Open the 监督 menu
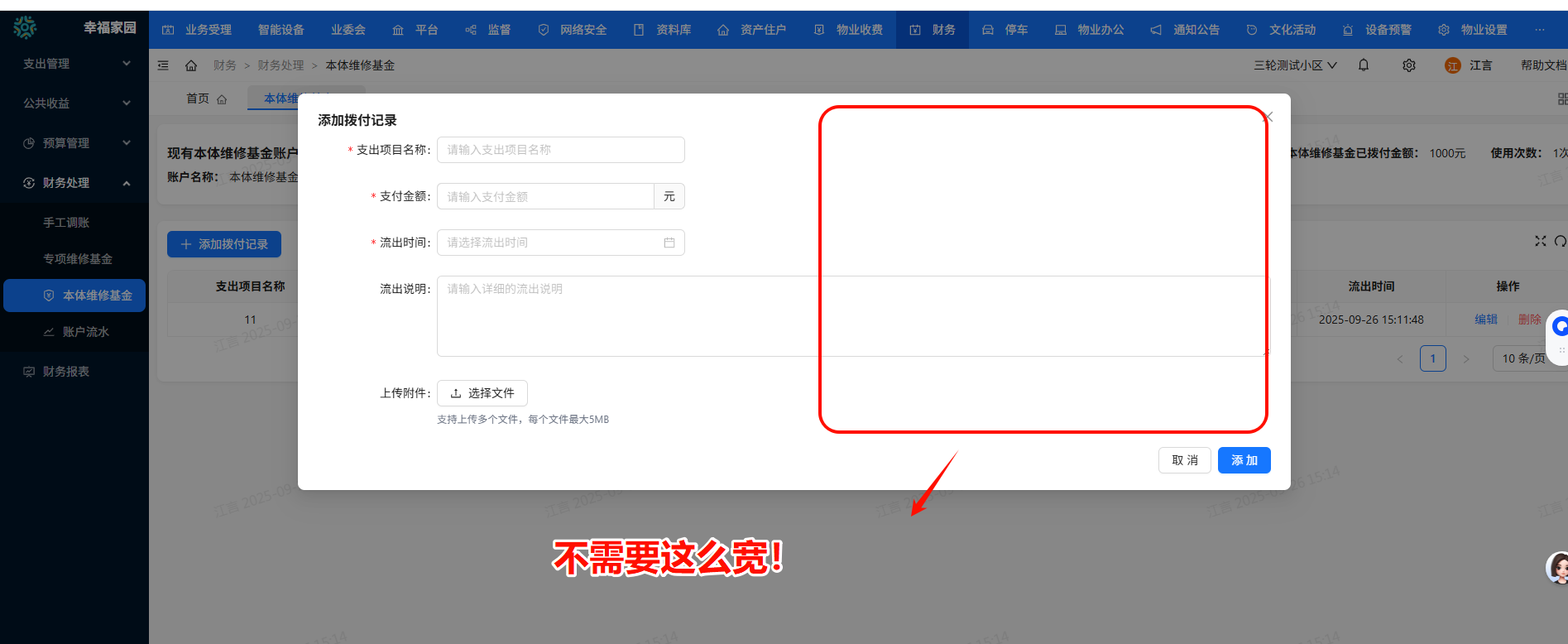The height and width of the screenshot is (644, 1568). click(x=488, y=30)
